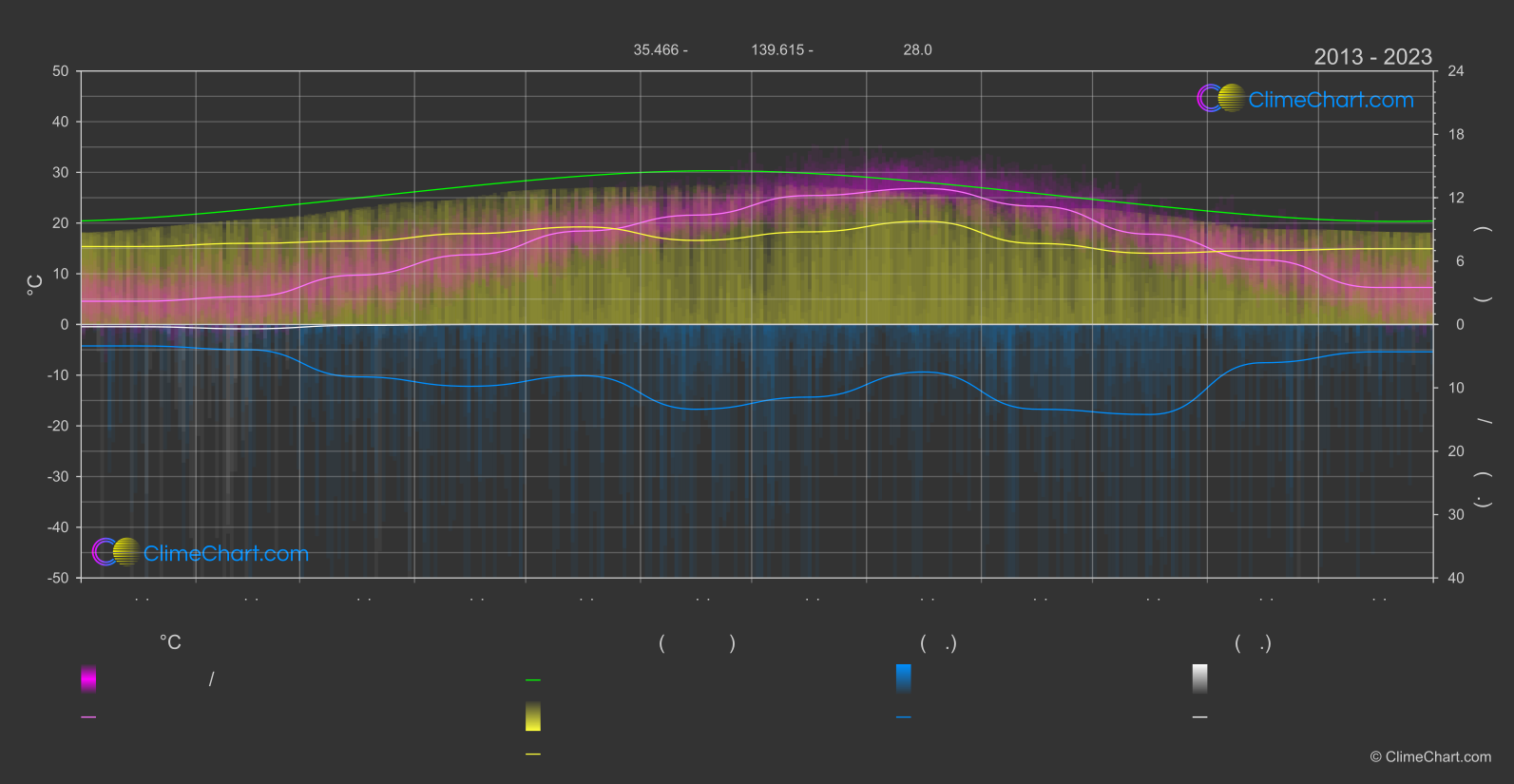Click the '139.615 -' longitude value
This screenshot has height=784, width=1514.
click(782, 49)
